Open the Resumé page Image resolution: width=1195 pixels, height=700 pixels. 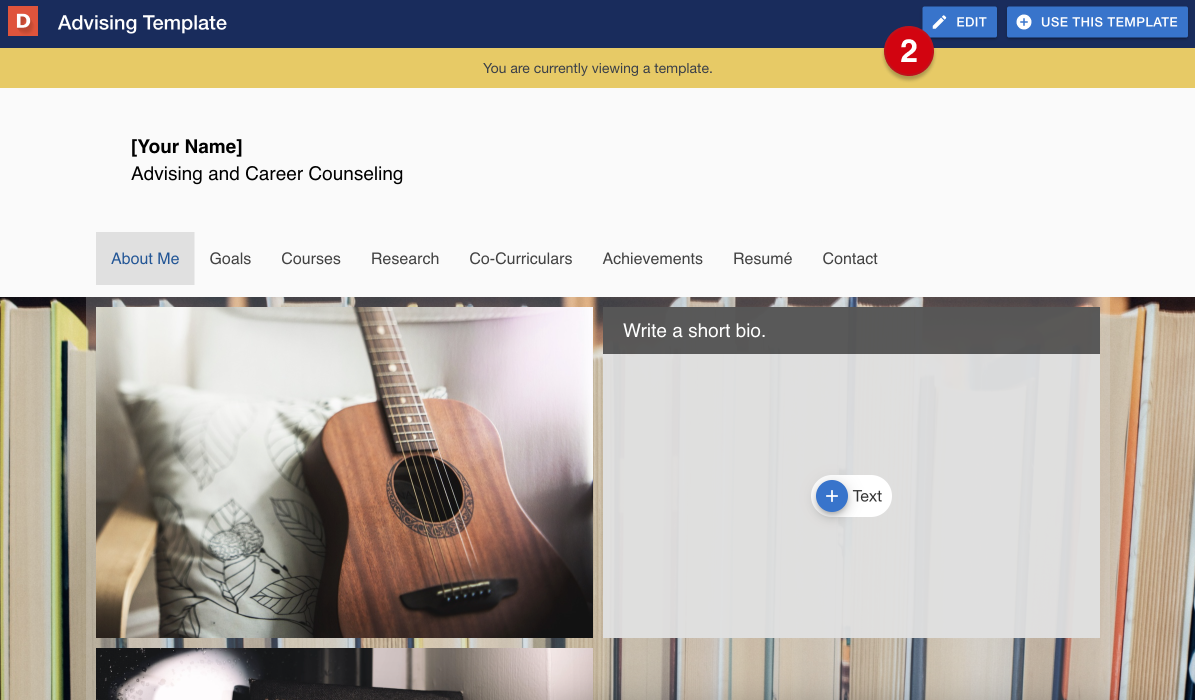(x=762, y=258)
